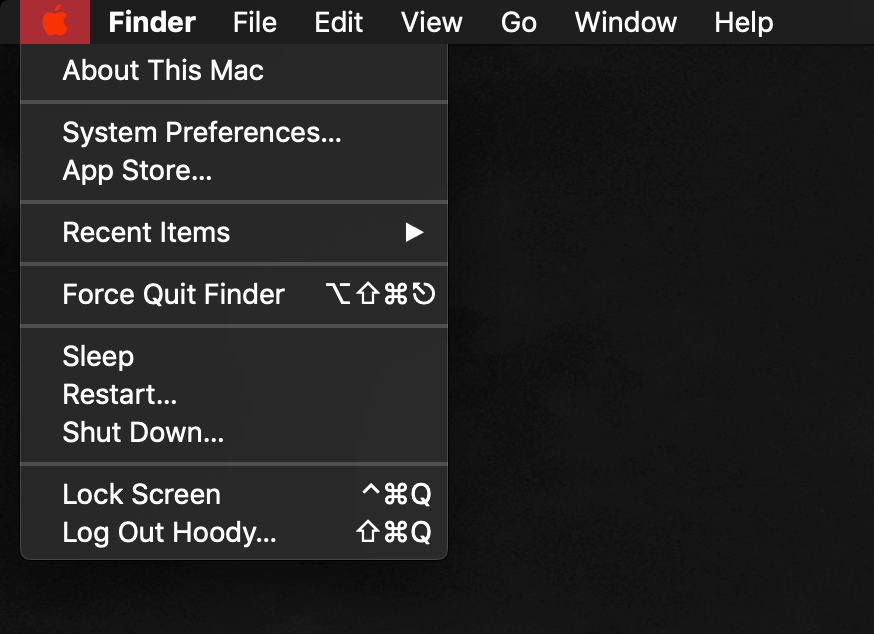The image size is (874, 634).
Task: Launch App Store from the Apple menu
Action: tap(234, 171)
